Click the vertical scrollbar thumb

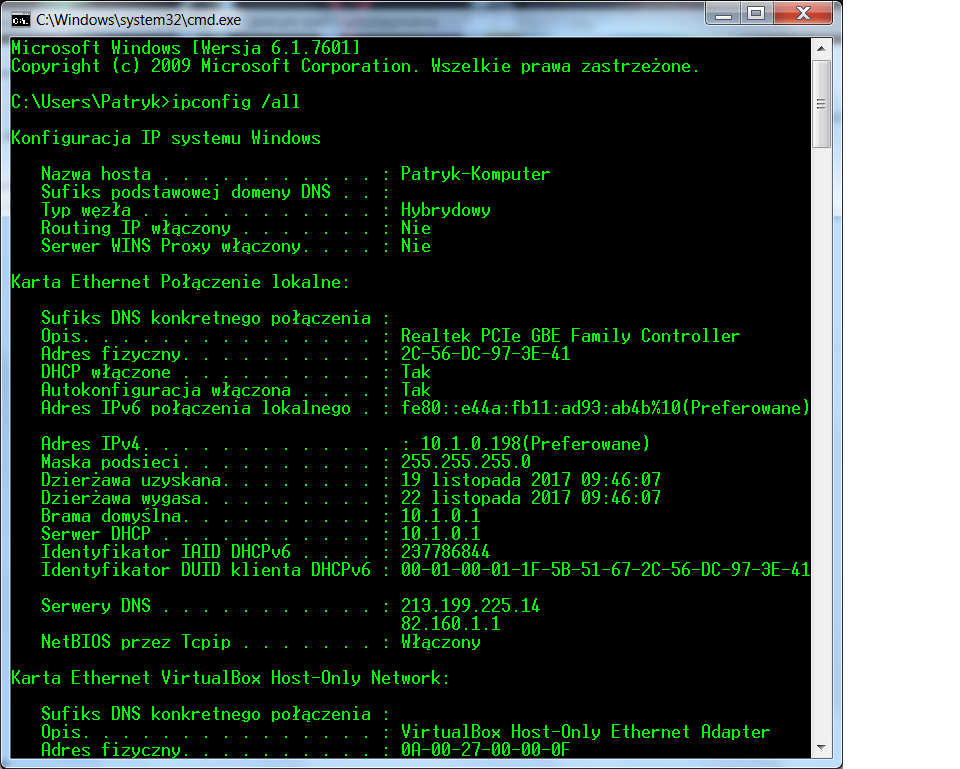point(821,104)
